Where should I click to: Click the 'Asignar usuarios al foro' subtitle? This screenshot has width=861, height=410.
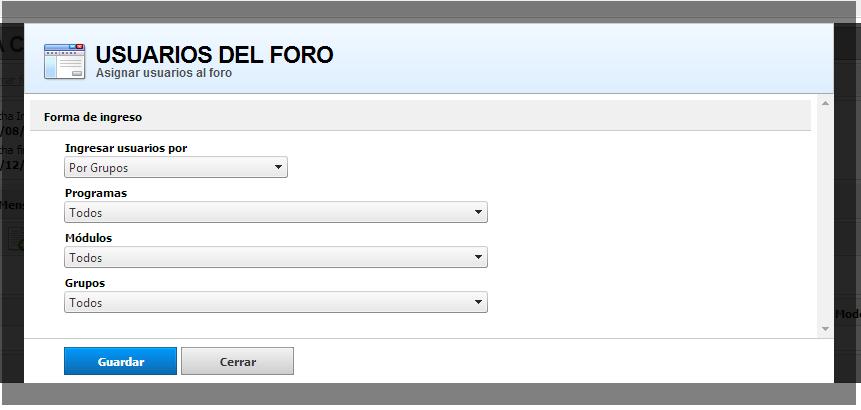[164, 73]
